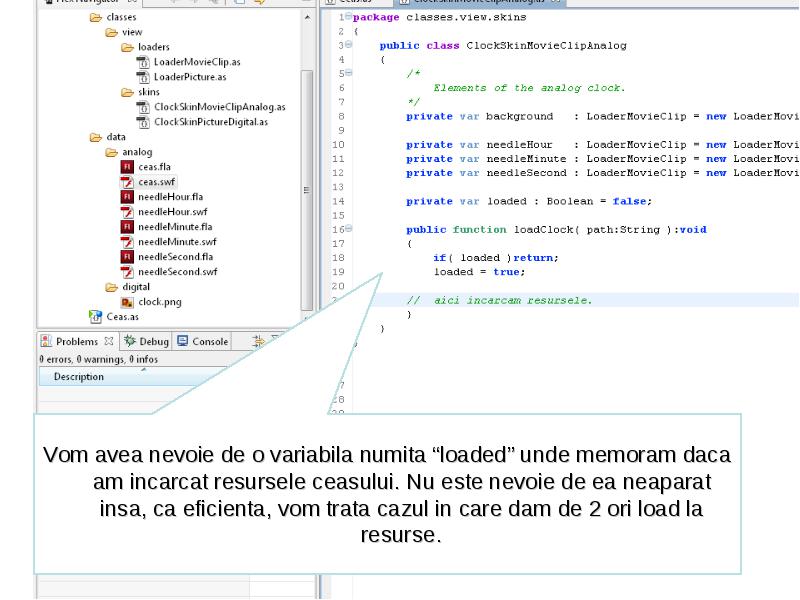Screen dimensions: 800x600
Task: Click the loaders folder icon
Action: [128, 47]
